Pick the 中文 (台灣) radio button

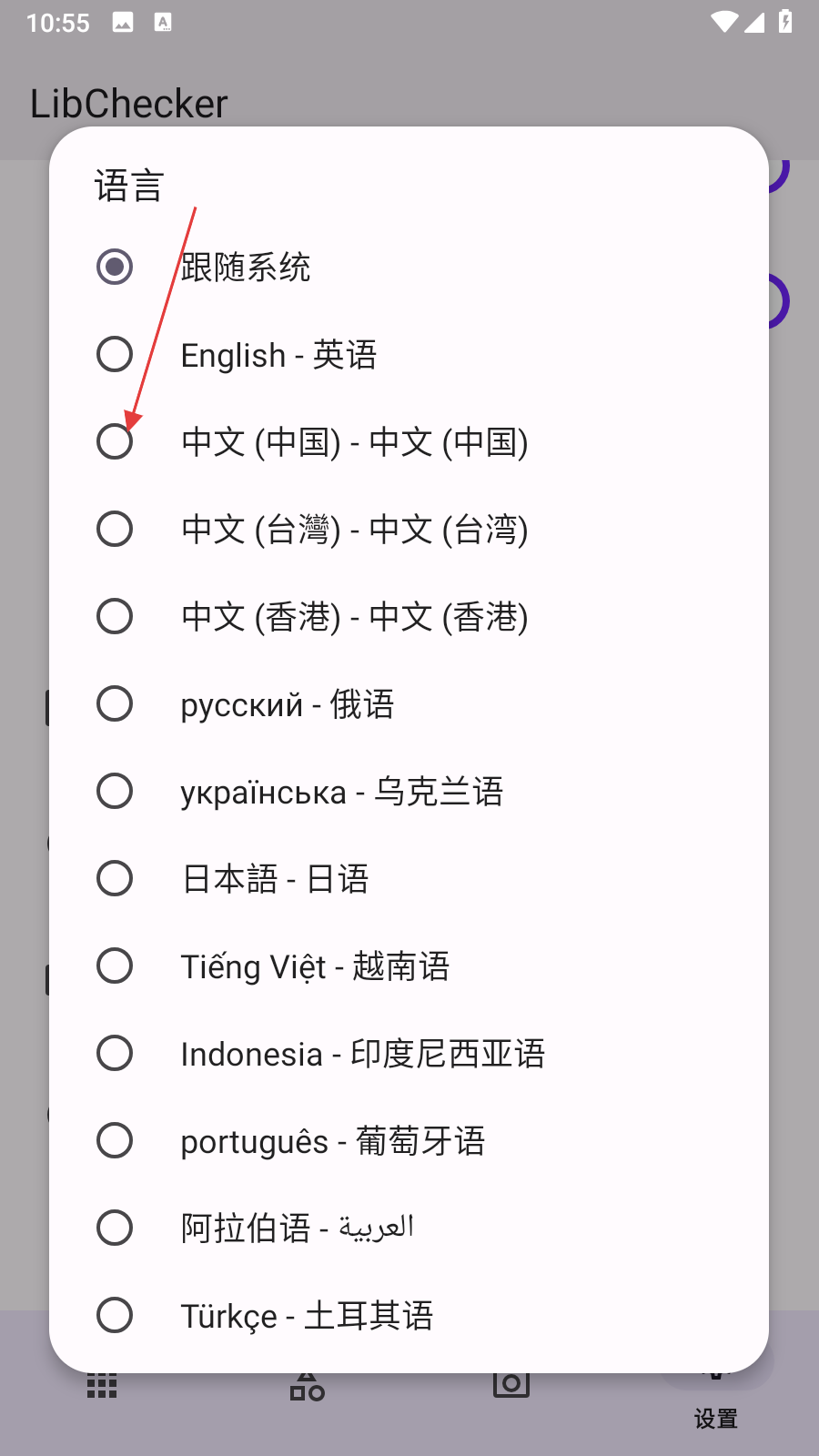coord(115,529)
